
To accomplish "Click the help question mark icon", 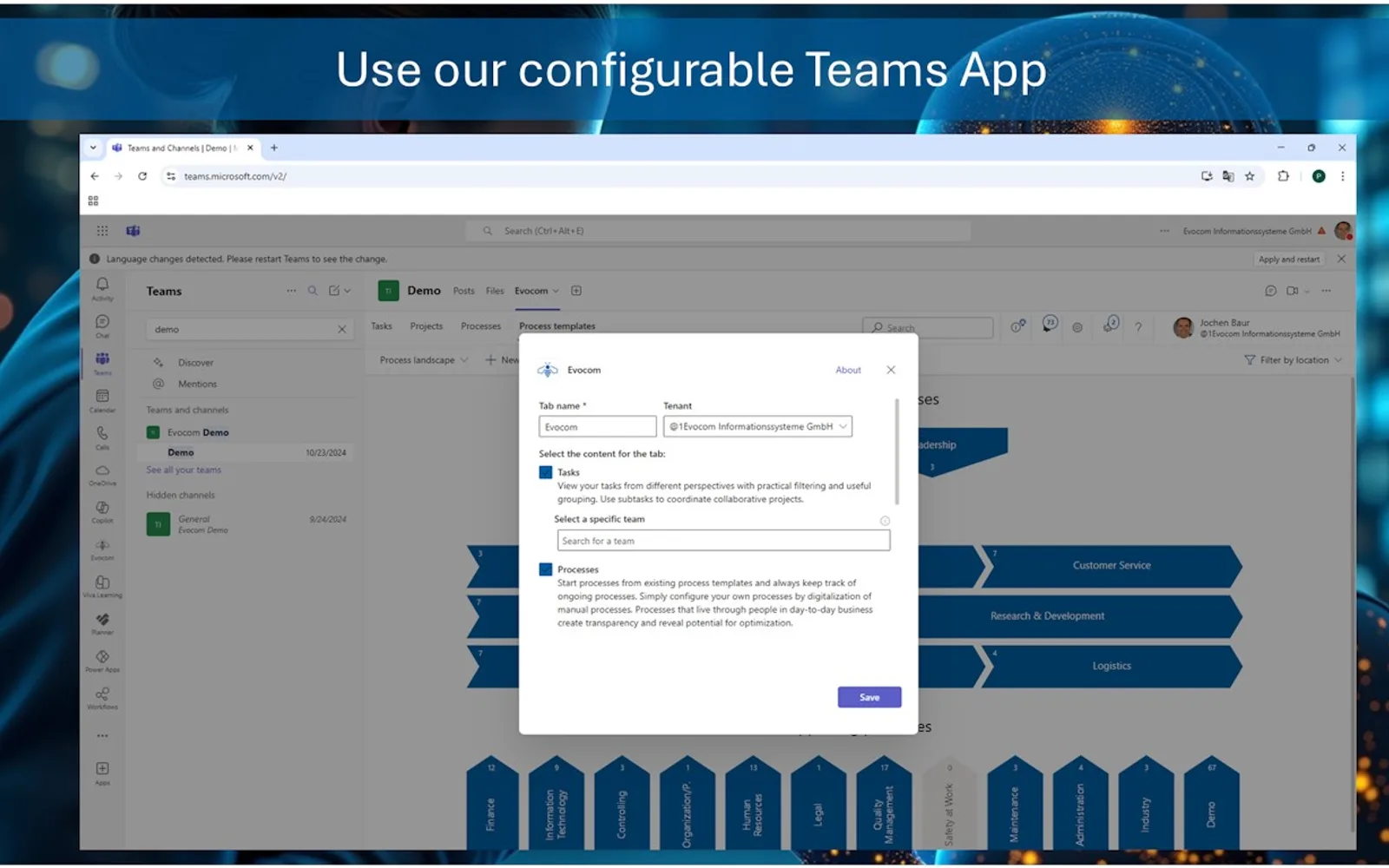I will pyautogui.click(x=1138, y=327).
